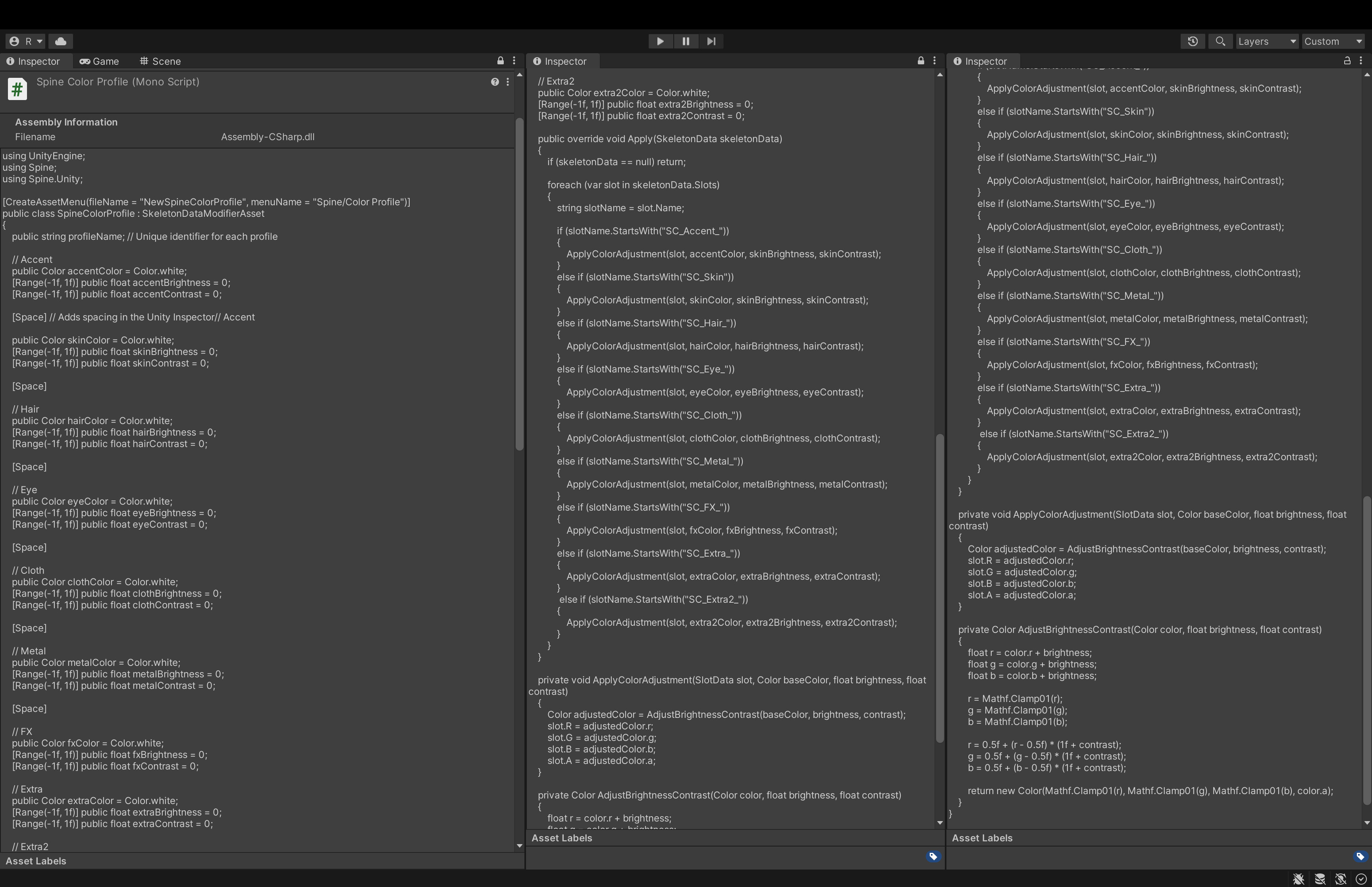Switch to the Game tab

(100, 60)
